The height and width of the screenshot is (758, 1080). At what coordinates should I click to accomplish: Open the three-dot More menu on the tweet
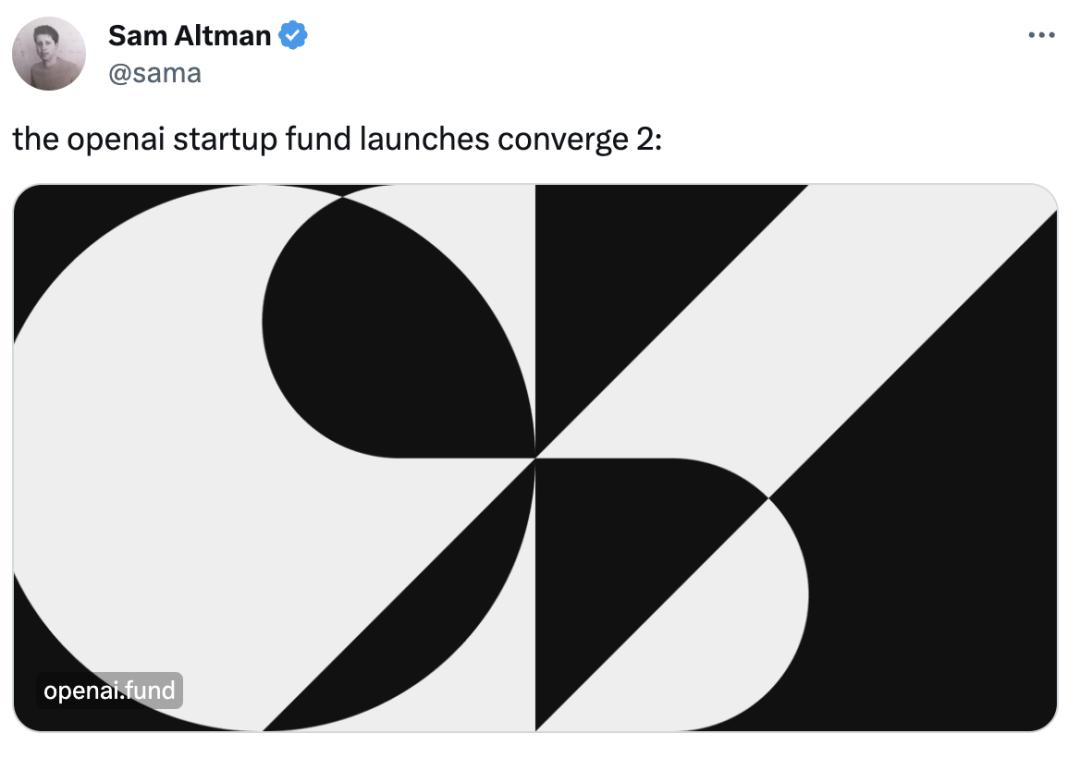click(x=1041, y=35)
